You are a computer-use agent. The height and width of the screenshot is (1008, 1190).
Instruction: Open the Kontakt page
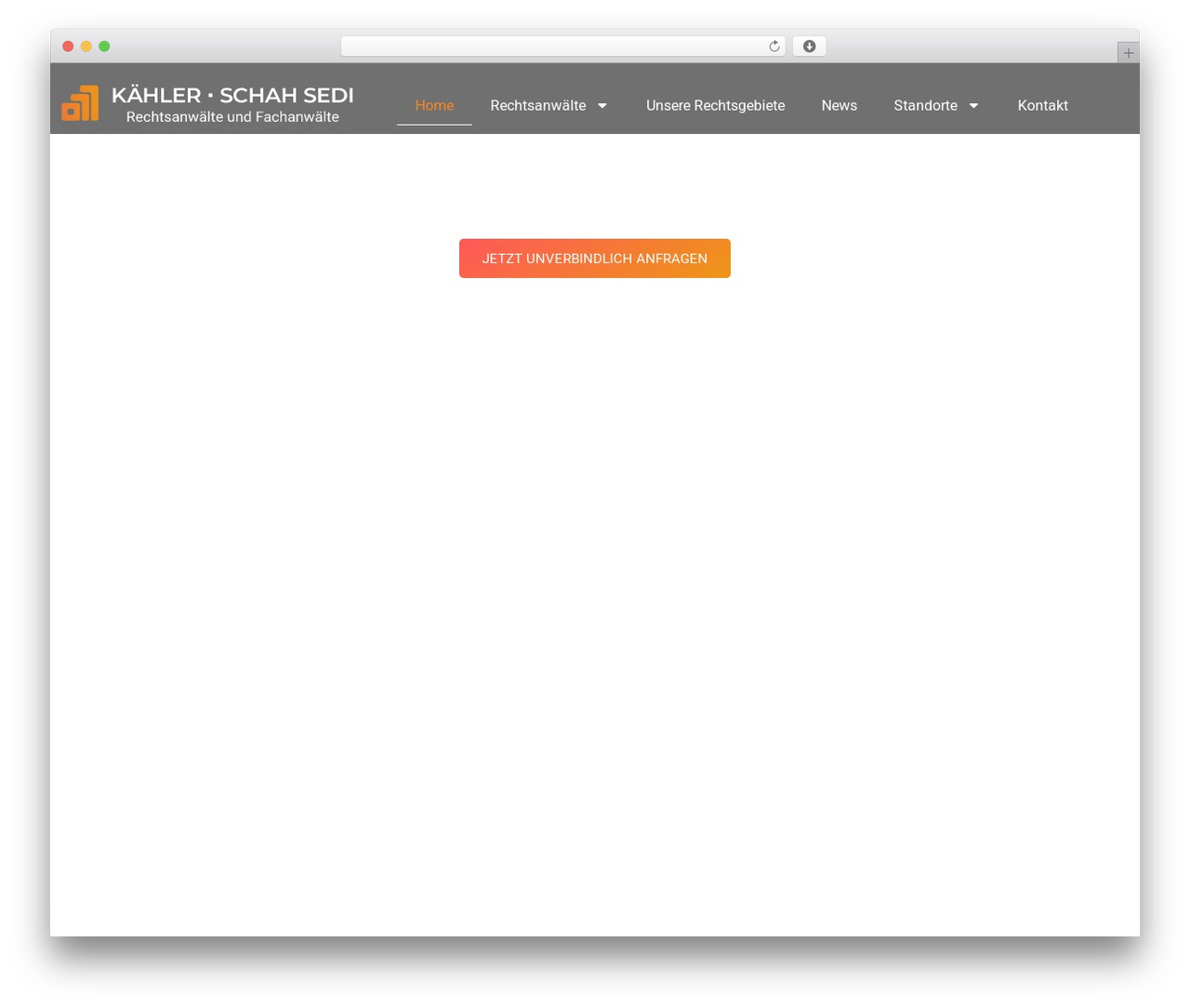tap(1042, 106)
